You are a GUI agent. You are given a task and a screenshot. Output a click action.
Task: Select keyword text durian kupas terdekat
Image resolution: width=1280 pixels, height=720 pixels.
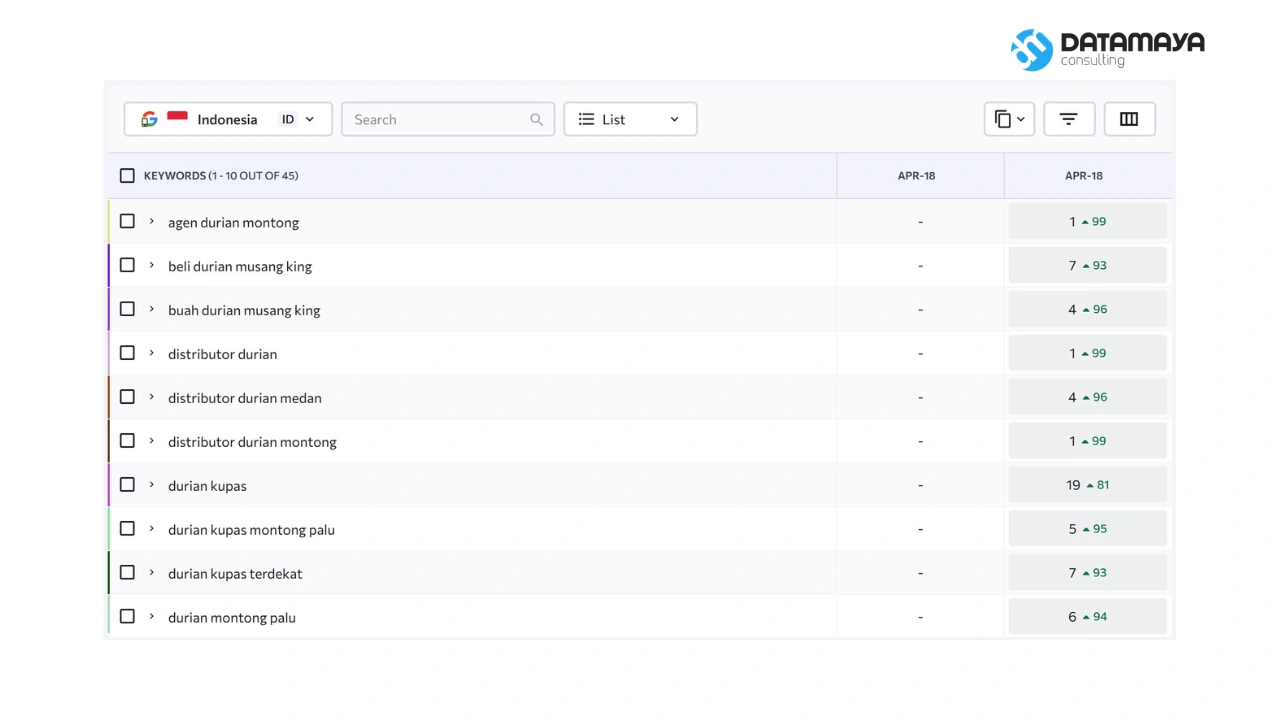coord(235,574)
